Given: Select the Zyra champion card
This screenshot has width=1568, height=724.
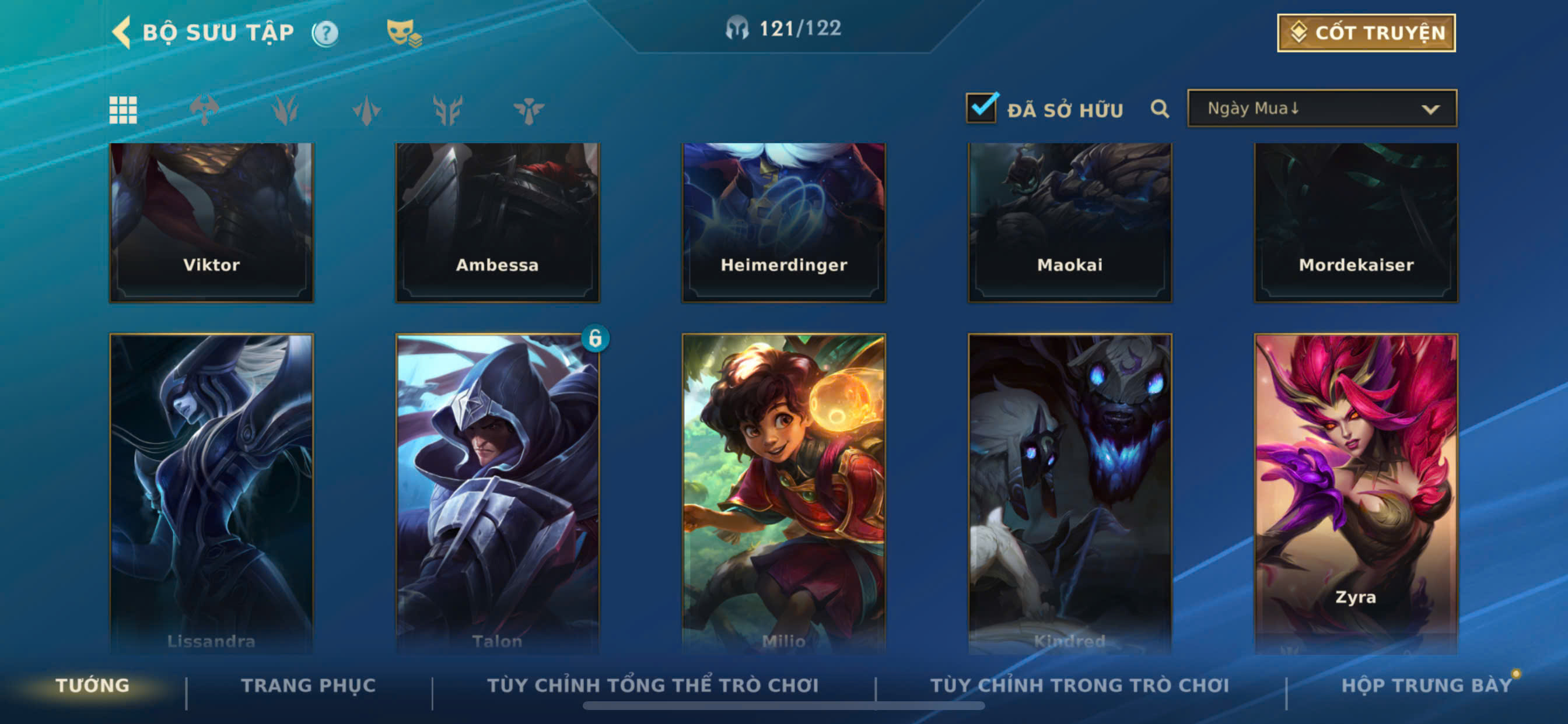Looking at the screenshot, I should pyautogui.click(x=1356, y=493).
